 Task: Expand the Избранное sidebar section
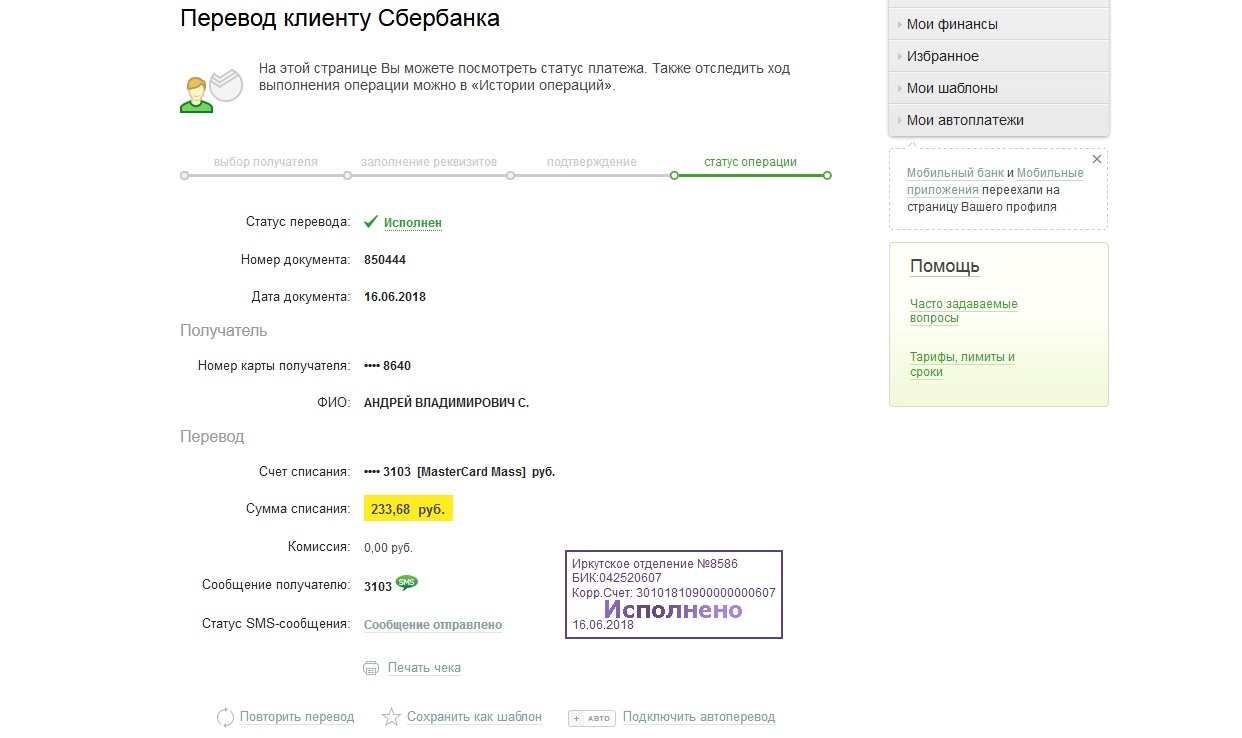tap(942, 56)
